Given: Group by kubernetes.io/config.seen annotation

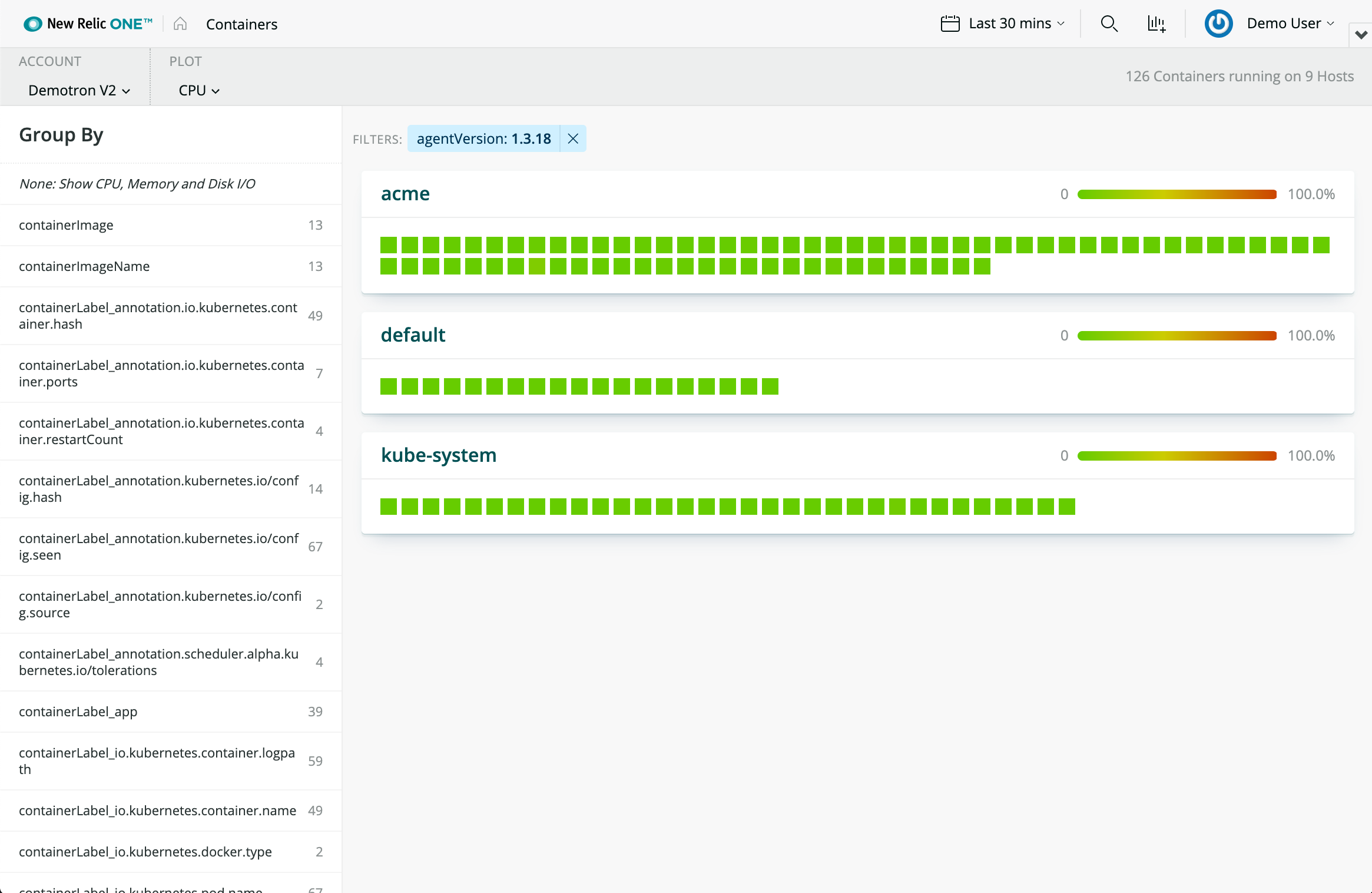Looking at the screenshot, I should pyautogui.click(x=171, y=547).
